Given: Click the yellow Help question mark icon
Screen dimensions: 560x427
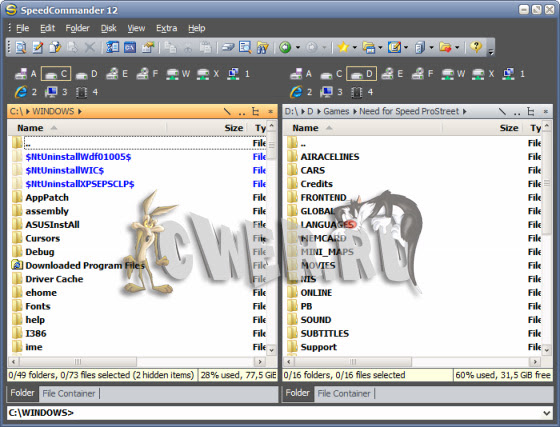Looking at the screenshot, I should tap(476, 46).
